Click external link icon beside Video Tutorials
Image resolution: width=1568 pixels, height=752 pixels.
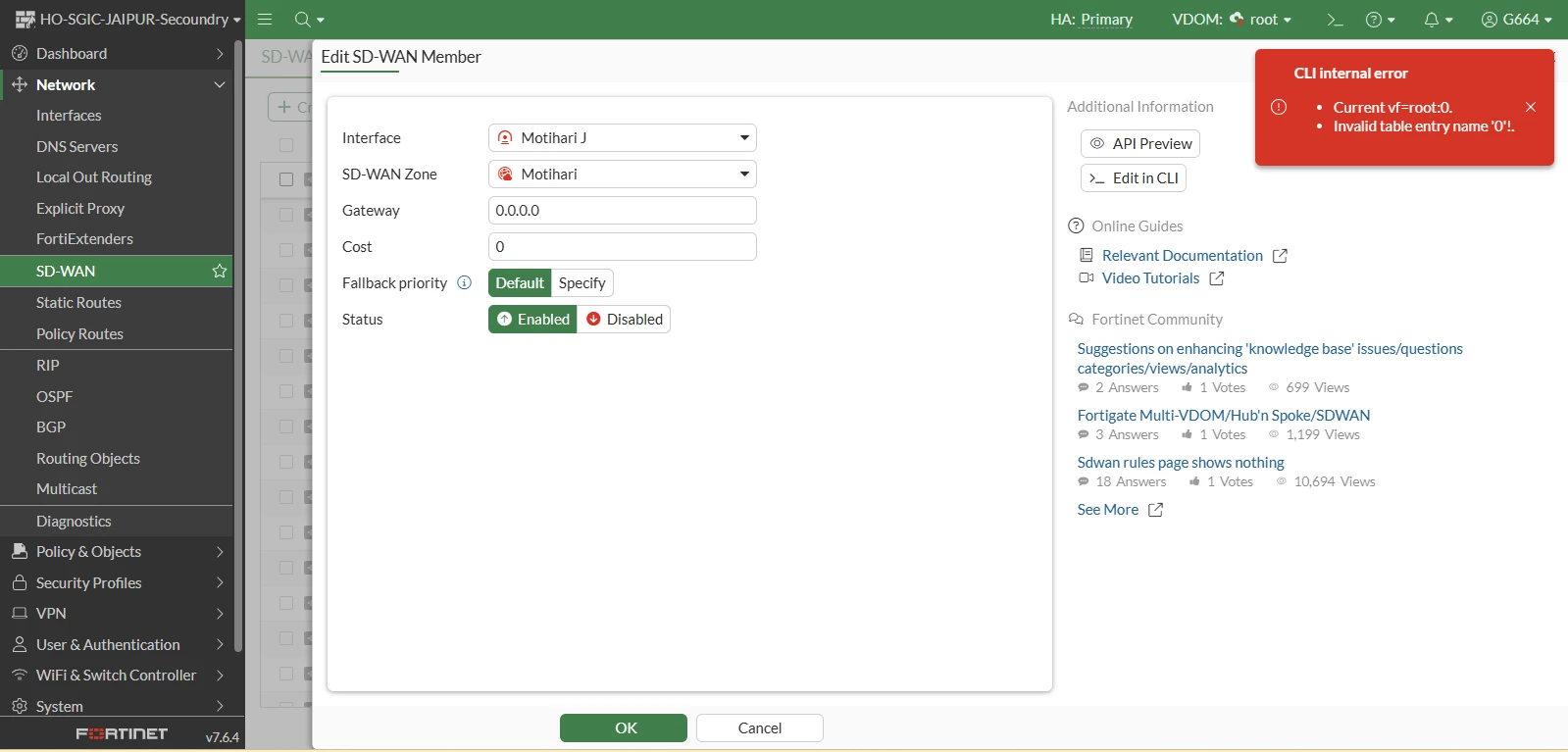coord(1216,278)
